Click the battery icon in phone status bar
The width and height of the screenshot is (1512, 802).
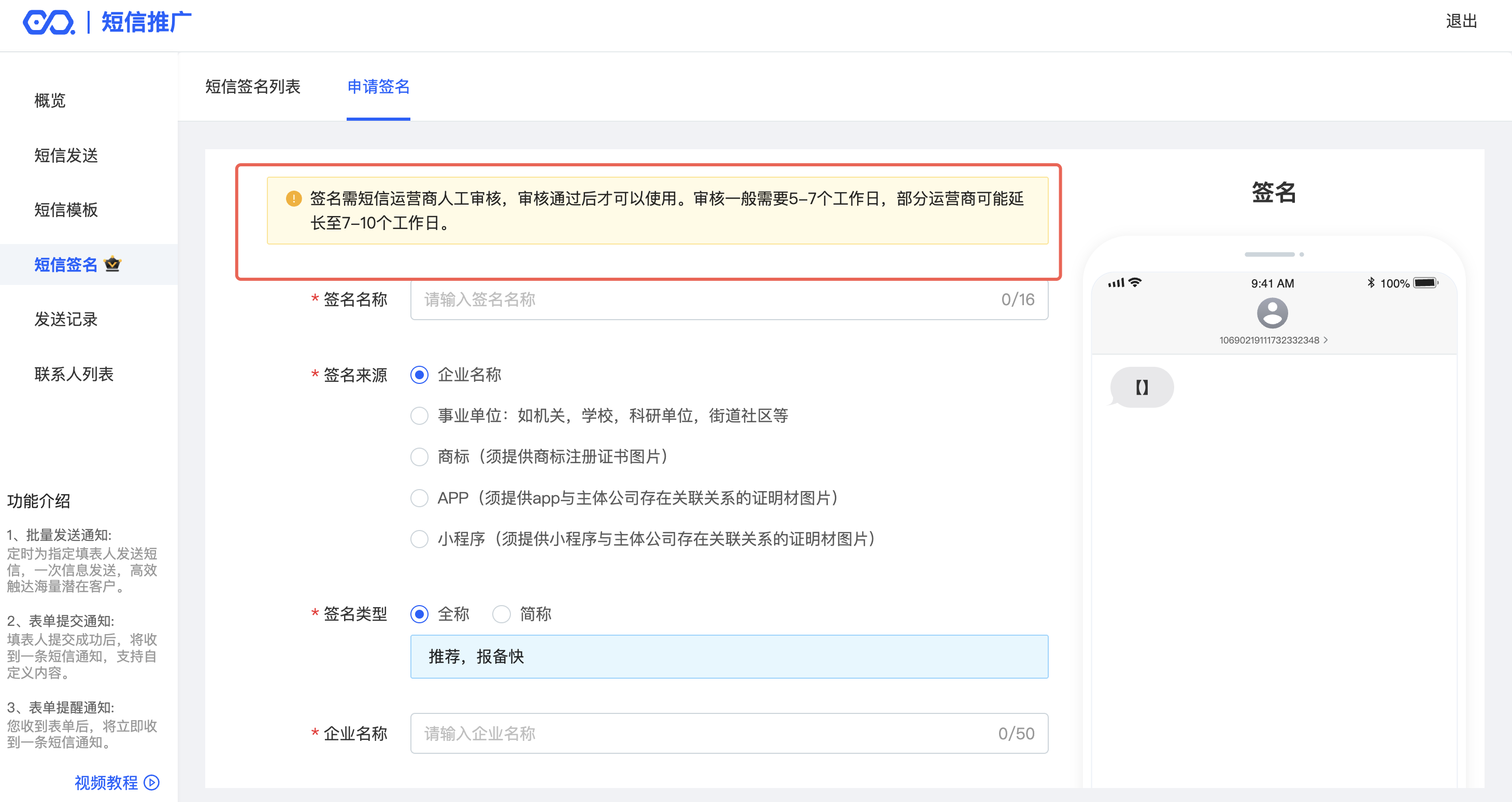pos(1425,283)
